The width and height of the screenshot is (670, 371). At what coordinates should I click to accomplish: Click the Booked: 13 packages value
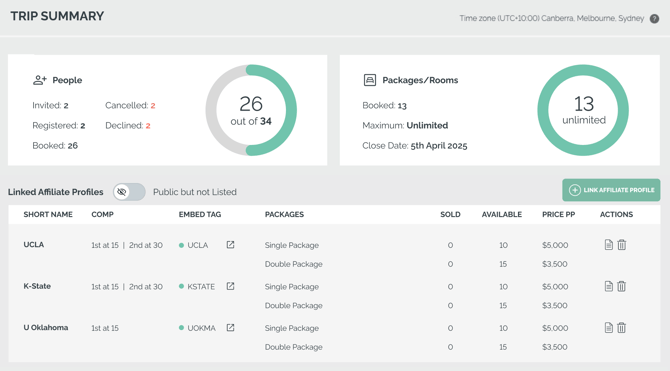(385, 106)
